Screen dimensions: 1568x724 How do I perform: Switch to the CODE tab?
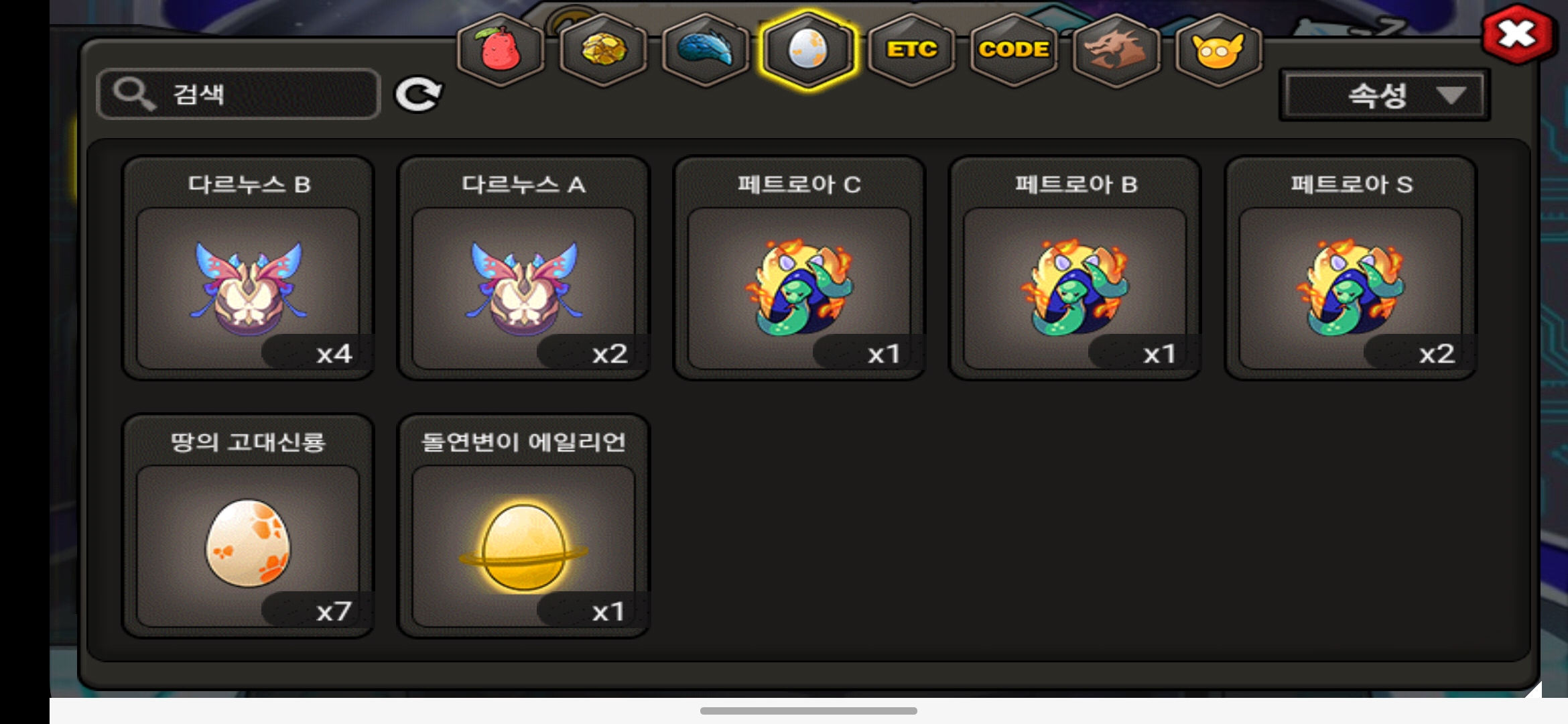coord(1014,50)
